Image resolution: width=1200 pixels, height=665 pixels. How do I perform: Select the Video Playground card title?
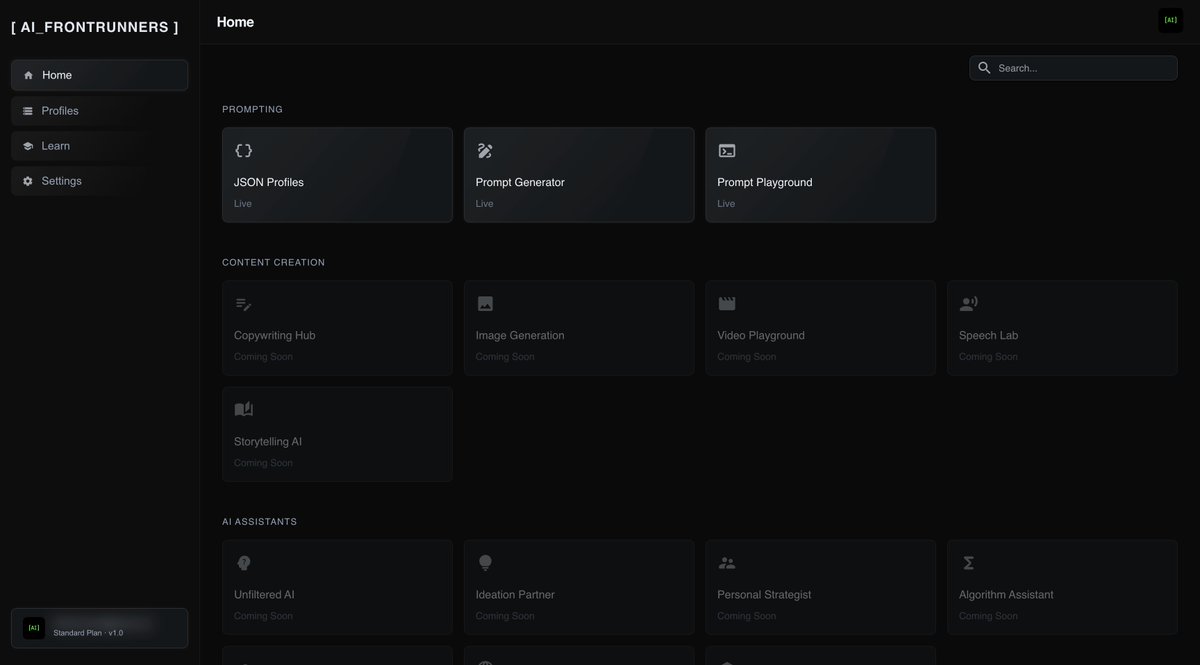761,336
